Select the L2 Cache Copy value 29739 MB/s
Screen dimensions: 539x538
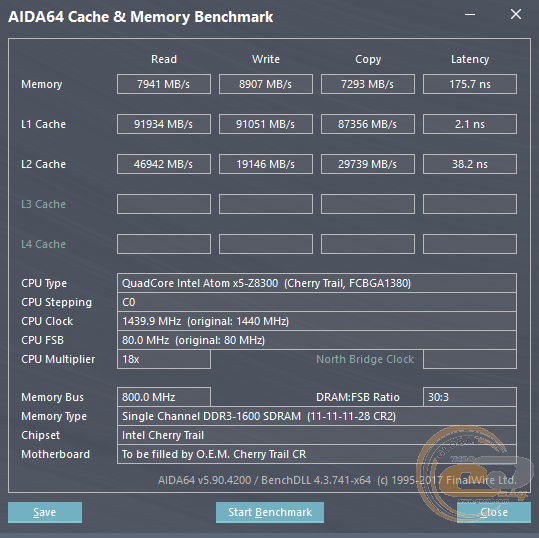point(368,164)
